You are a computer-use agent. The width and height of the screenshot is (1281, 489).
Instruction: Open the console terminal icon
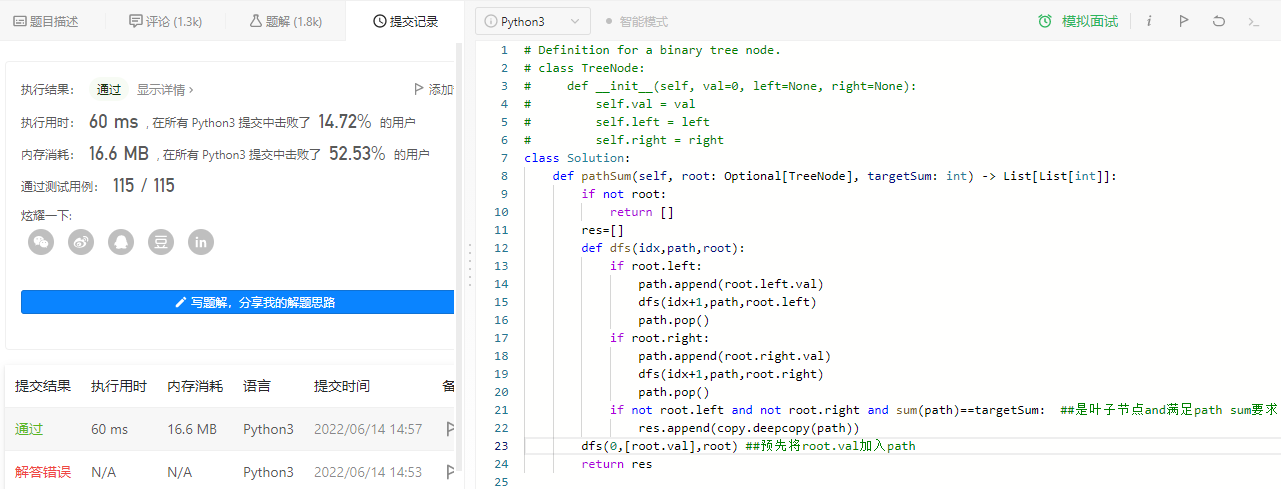(x=1253, y=21)
